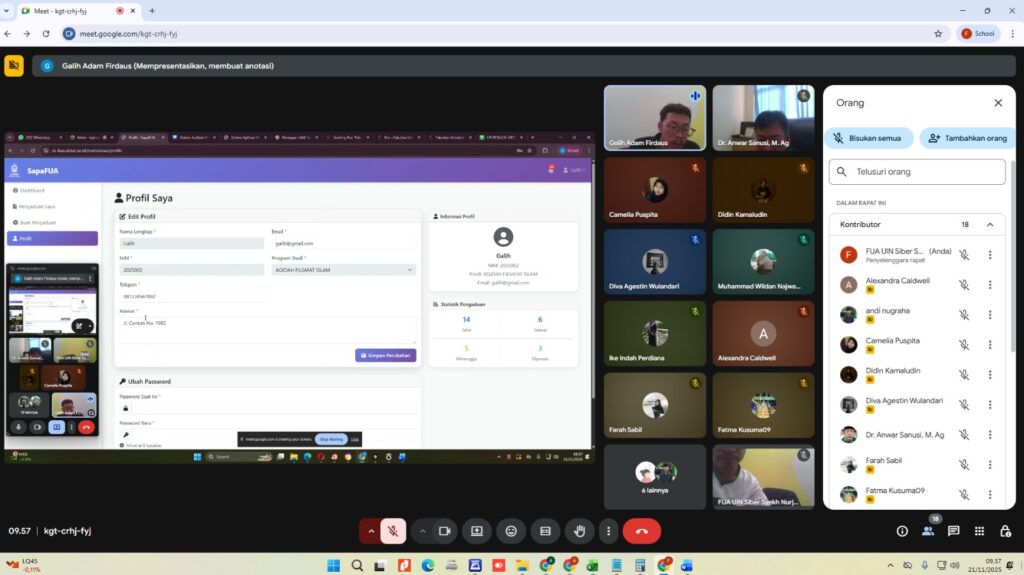Open the meeting chat panel
The width and height of the screenshot is (1024, 575).
pos(953,531)
